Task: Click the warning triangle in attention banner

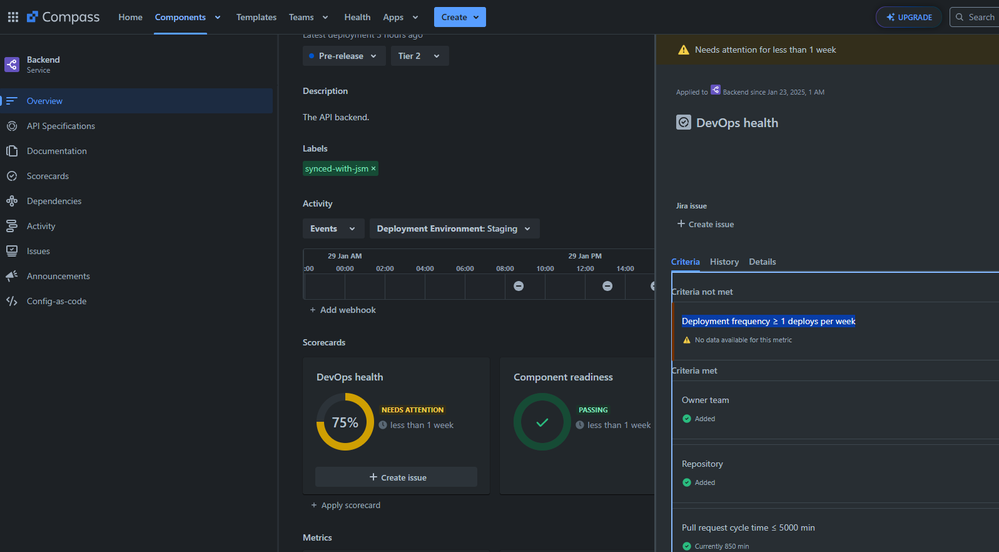Action: tap(683, 50)
